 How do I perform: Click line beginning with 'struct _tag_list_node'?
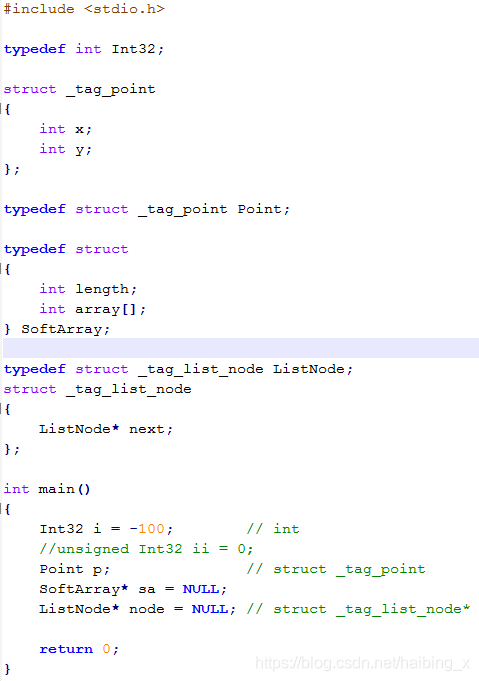pyautogui.click(x=97, y=389)
